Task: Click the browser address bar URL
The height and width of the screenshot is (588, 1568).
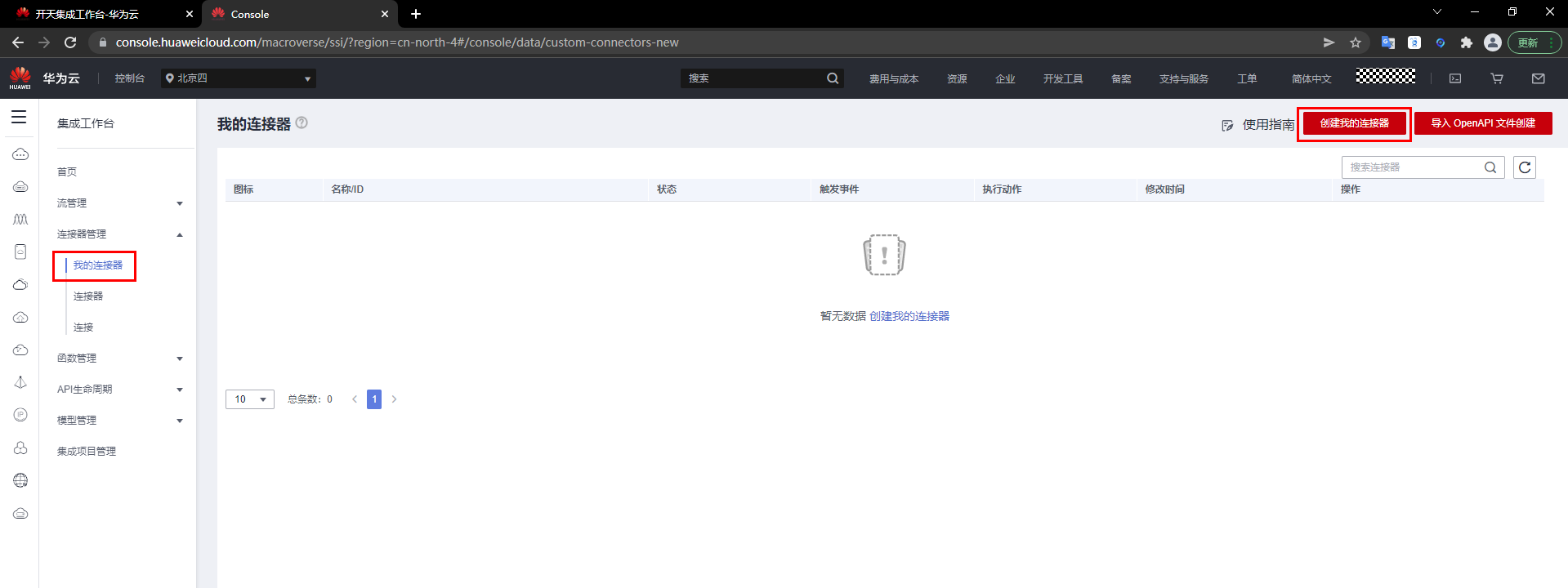Action: point(397,42)
